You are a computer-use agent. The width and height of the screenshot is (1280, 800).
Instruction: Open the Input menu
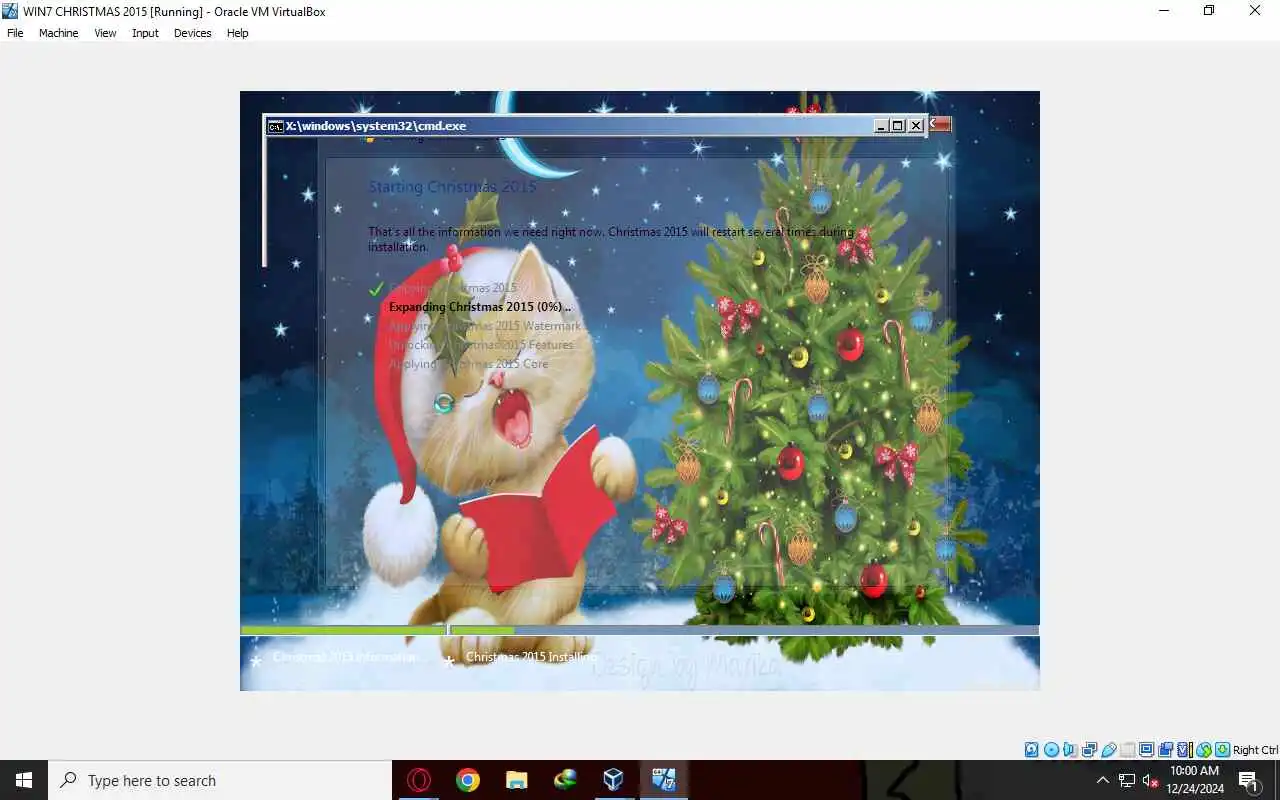(x=145, y=33)
